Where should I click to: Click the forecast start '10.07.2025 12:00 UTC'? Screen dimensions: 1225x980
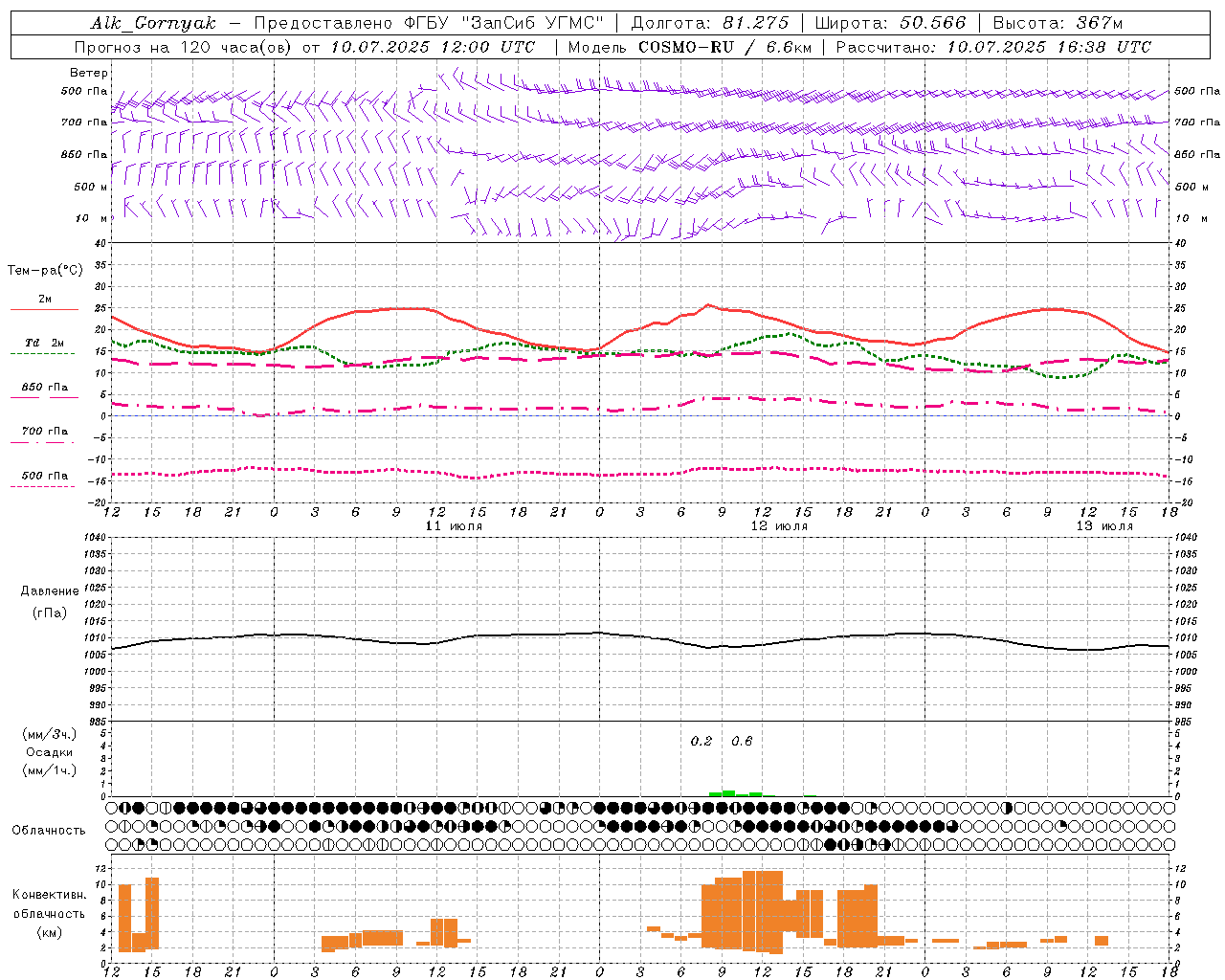point(433,47)
